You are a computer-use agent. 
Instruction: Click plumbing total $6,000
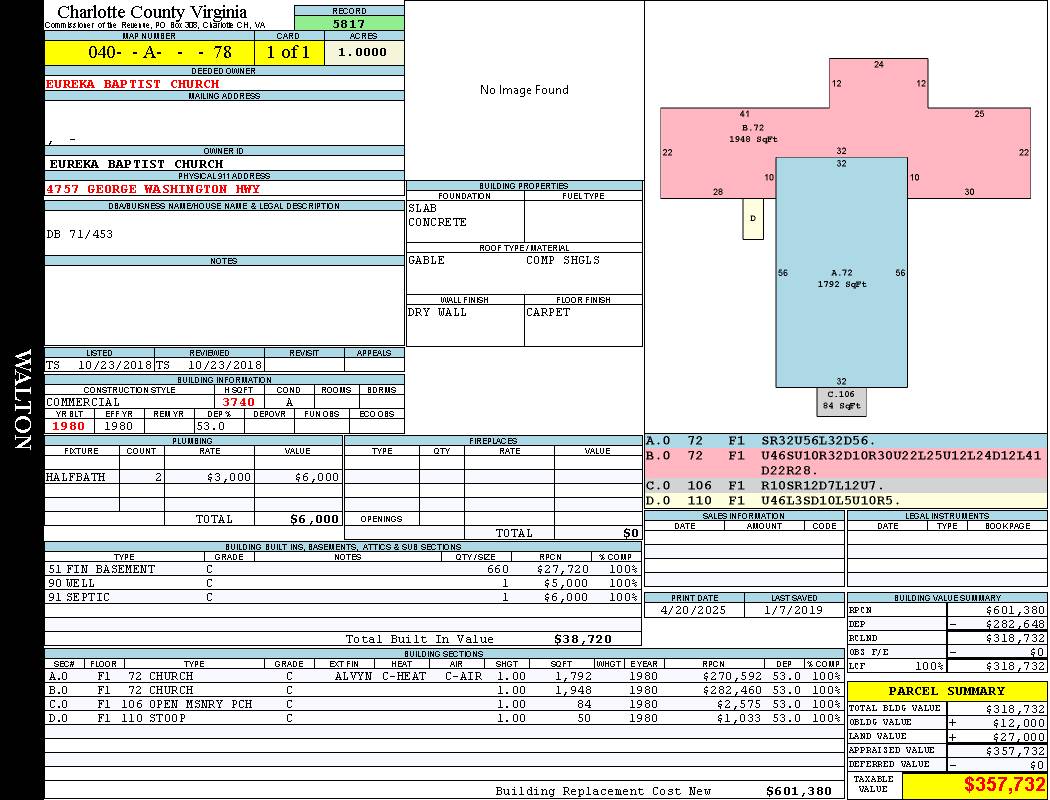[x=314, y=519]
